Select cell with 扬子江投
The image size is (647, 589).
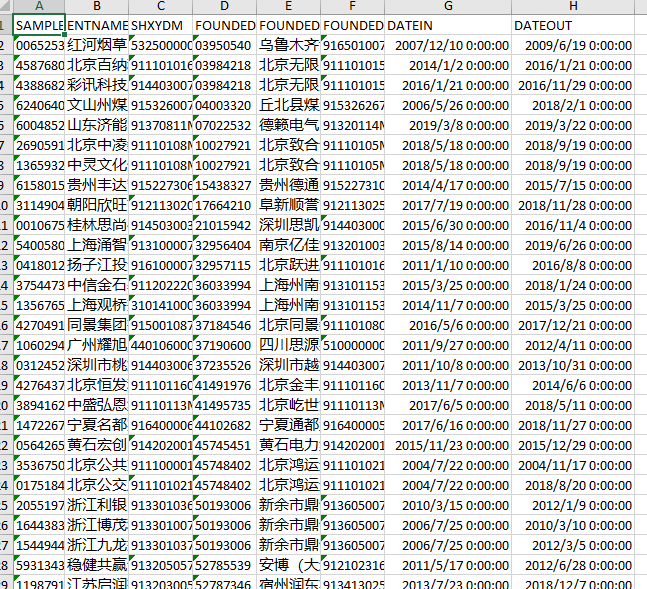coord(97,265)
